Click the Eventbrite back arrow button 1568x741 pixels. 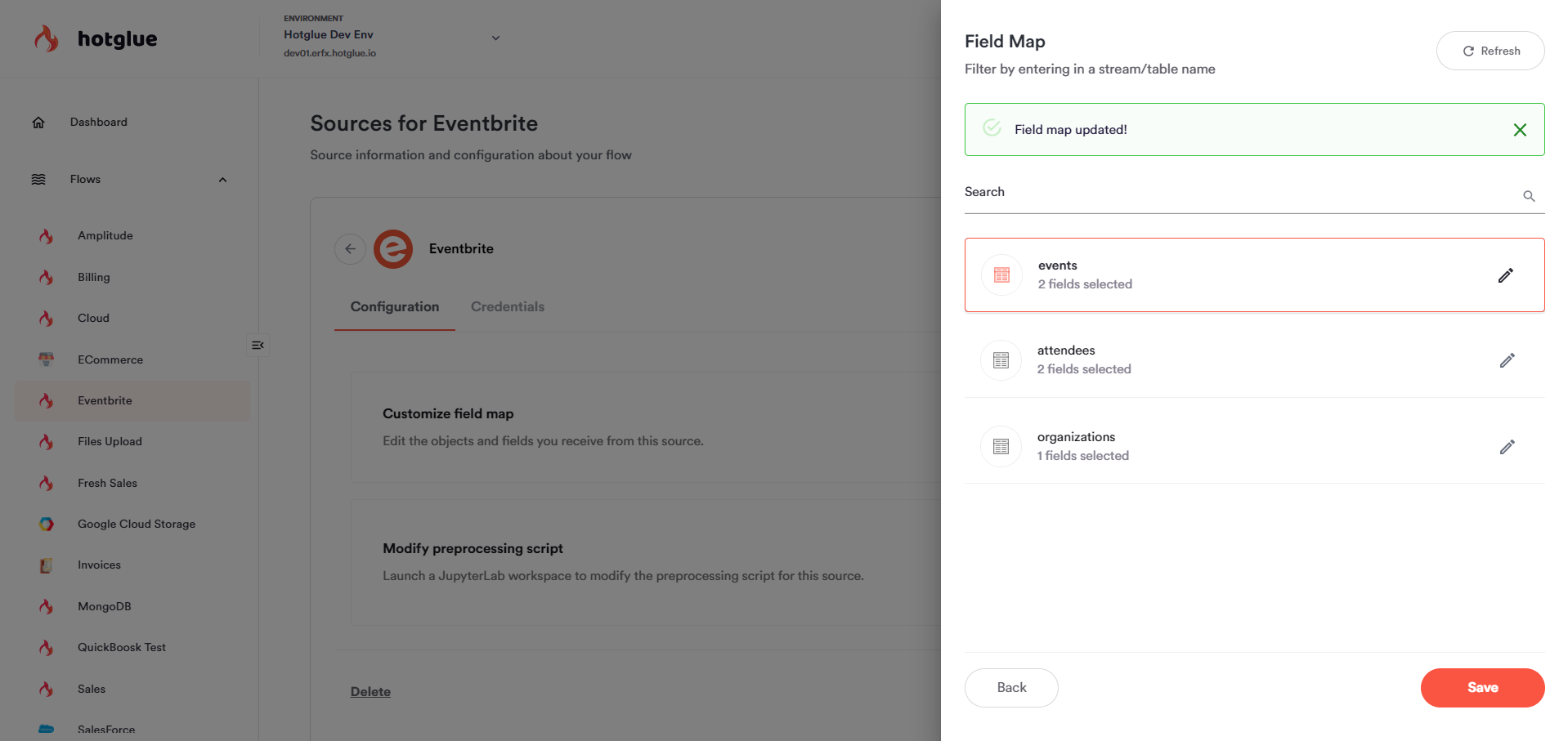click(x=350, y=249)
